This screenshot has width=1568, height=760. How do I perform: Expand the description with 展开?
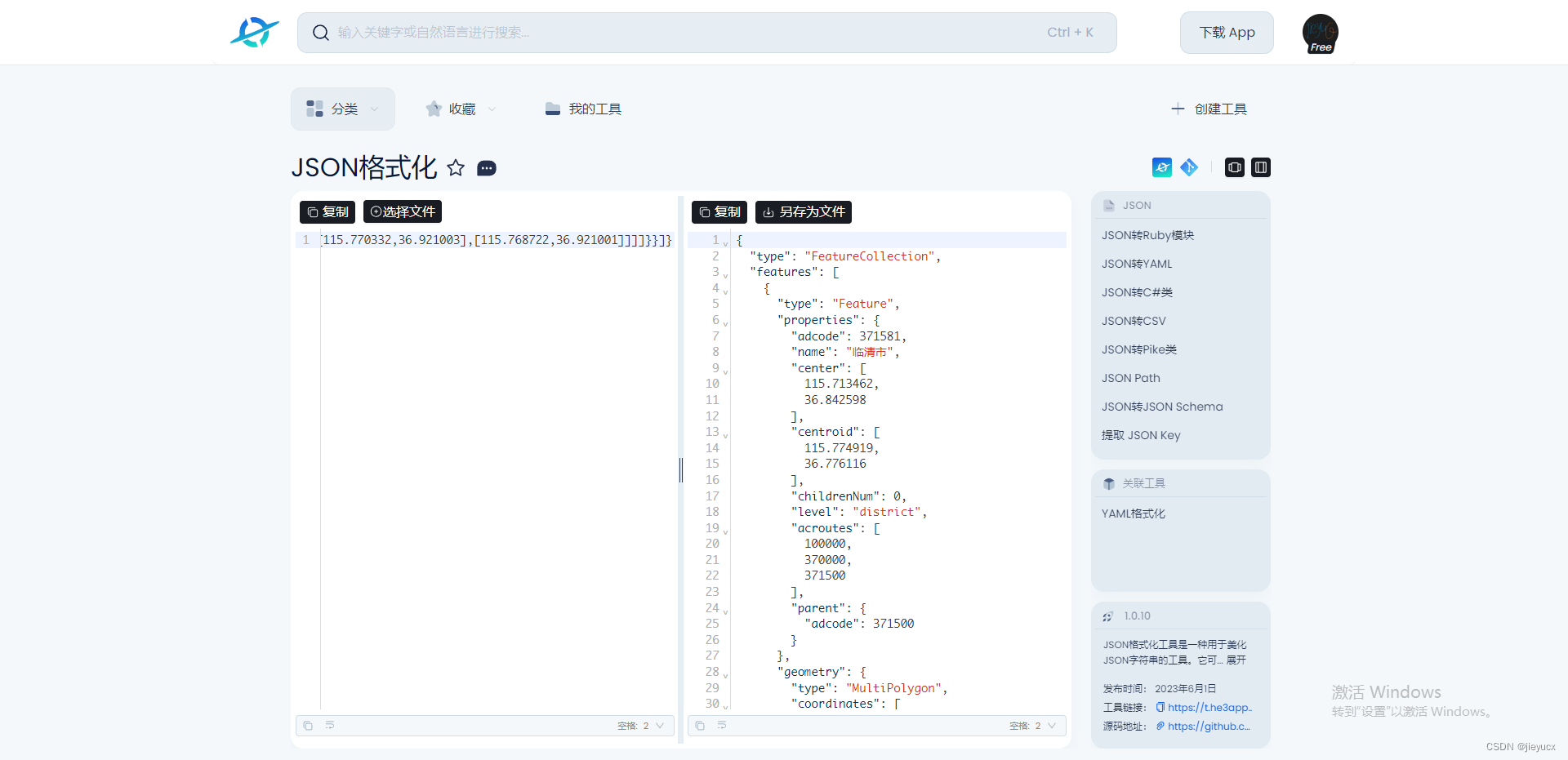click(1236, 660)
